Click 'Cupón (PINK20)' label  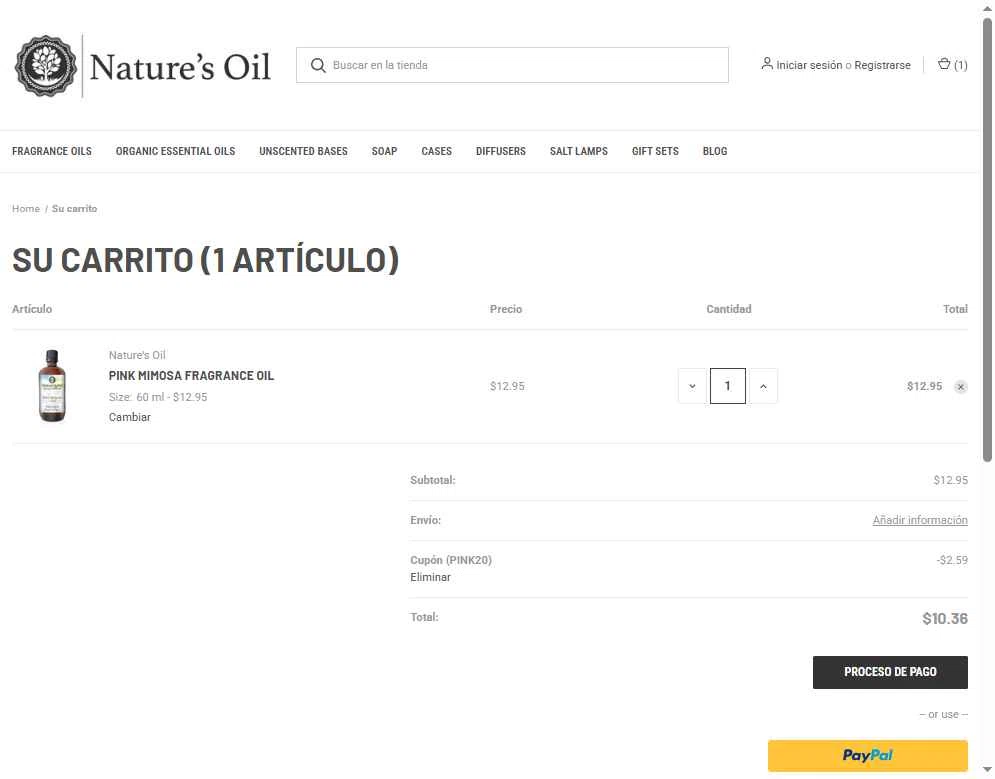pos(451,560)
